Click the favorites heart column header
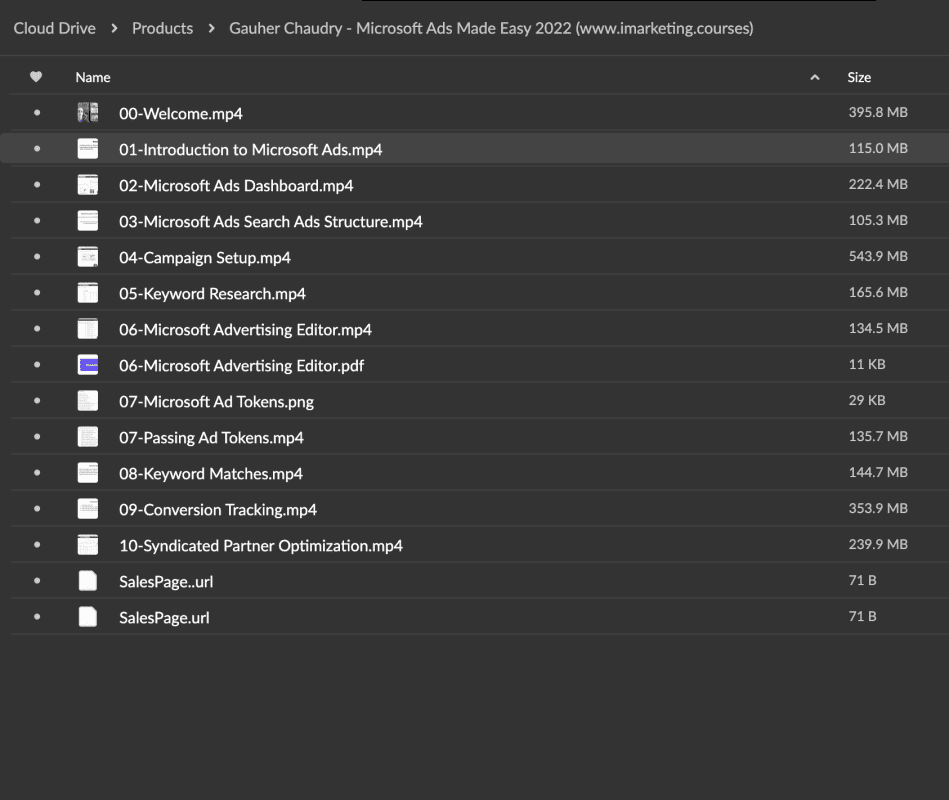This screenshot has width=949, height=800. pyautogui.click(x=36, y=77)
